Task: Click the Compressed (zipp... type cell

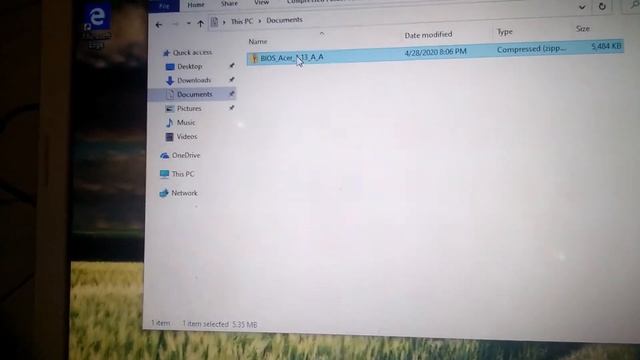Action: 531,49
